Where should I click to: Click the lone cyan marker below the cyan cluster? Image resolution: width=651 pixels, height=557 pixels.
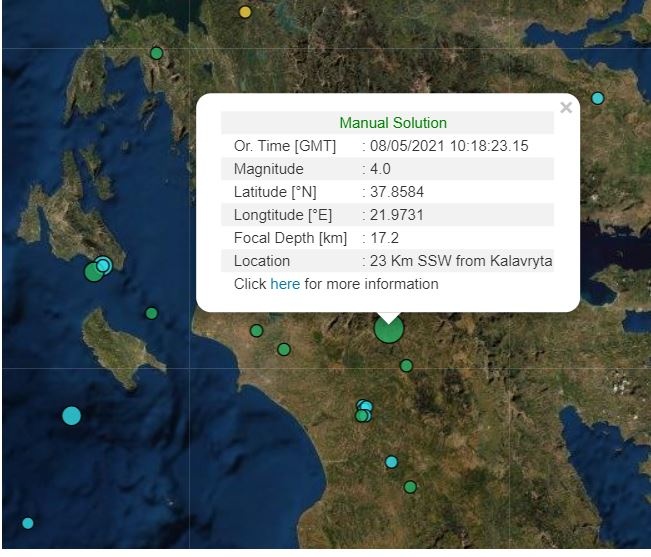pyautogui.click(x=391, y=462)
